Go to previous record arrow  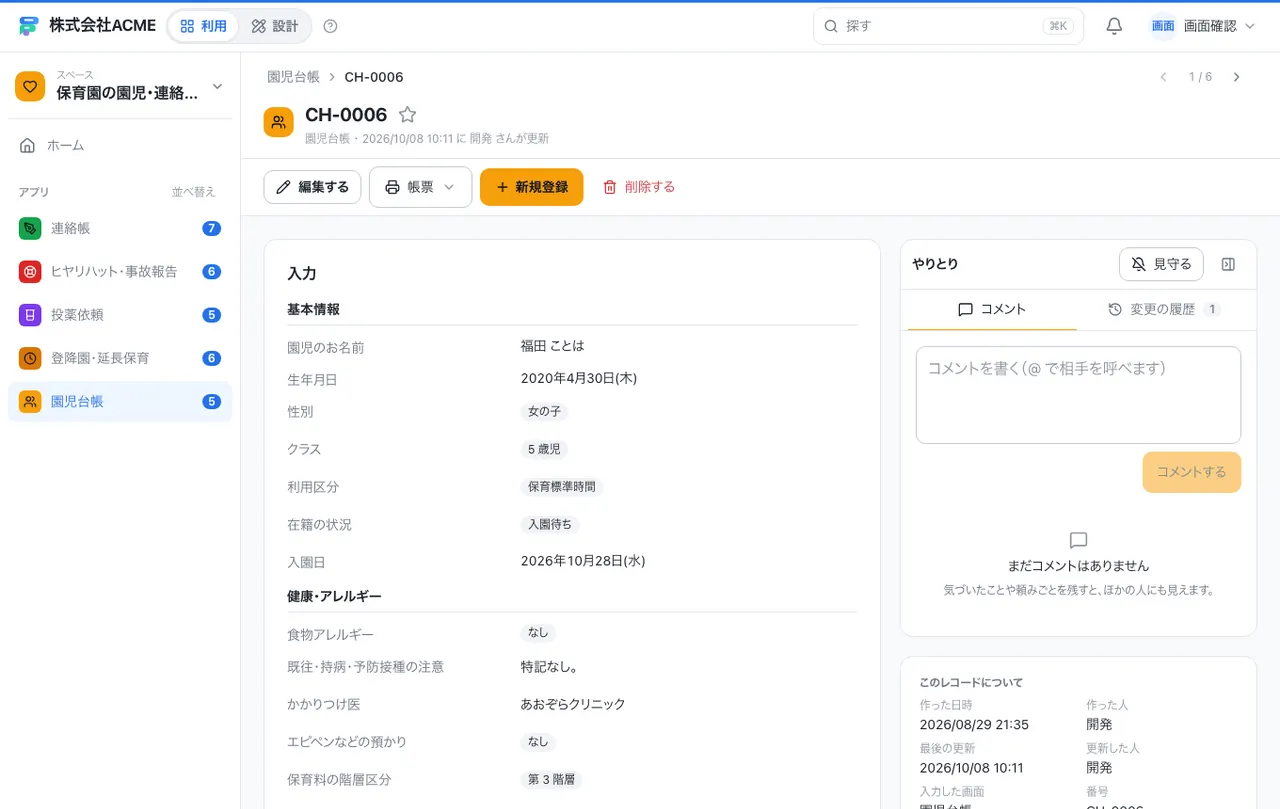coord(1163,77)
